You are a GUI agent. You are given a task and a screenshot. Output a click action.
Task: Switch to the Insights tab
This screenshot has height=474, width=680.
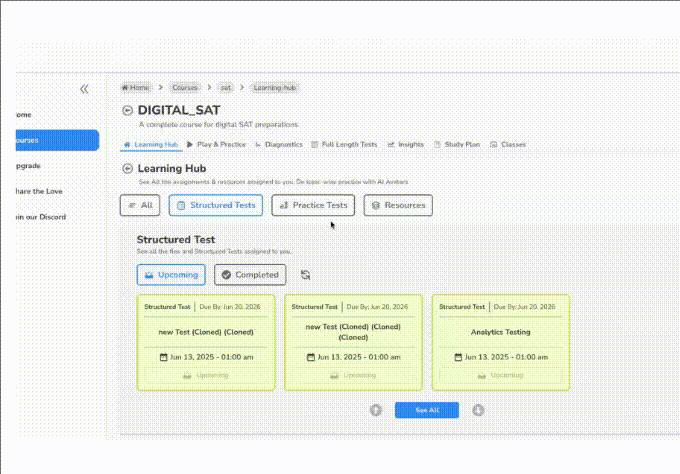coord(405,144)
